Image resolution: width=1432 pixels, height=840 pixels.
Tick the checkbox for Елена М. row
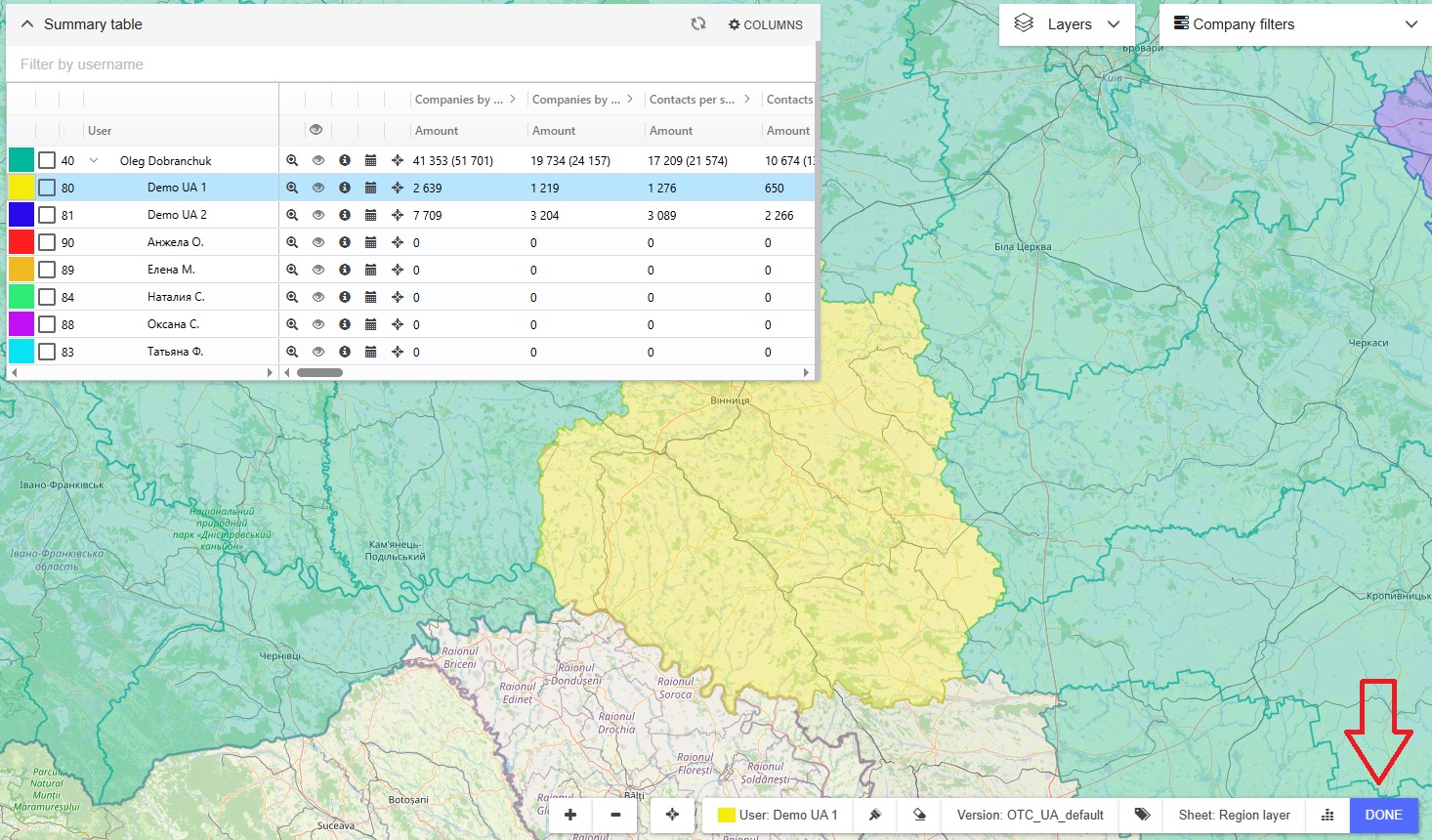click(47, 270)
